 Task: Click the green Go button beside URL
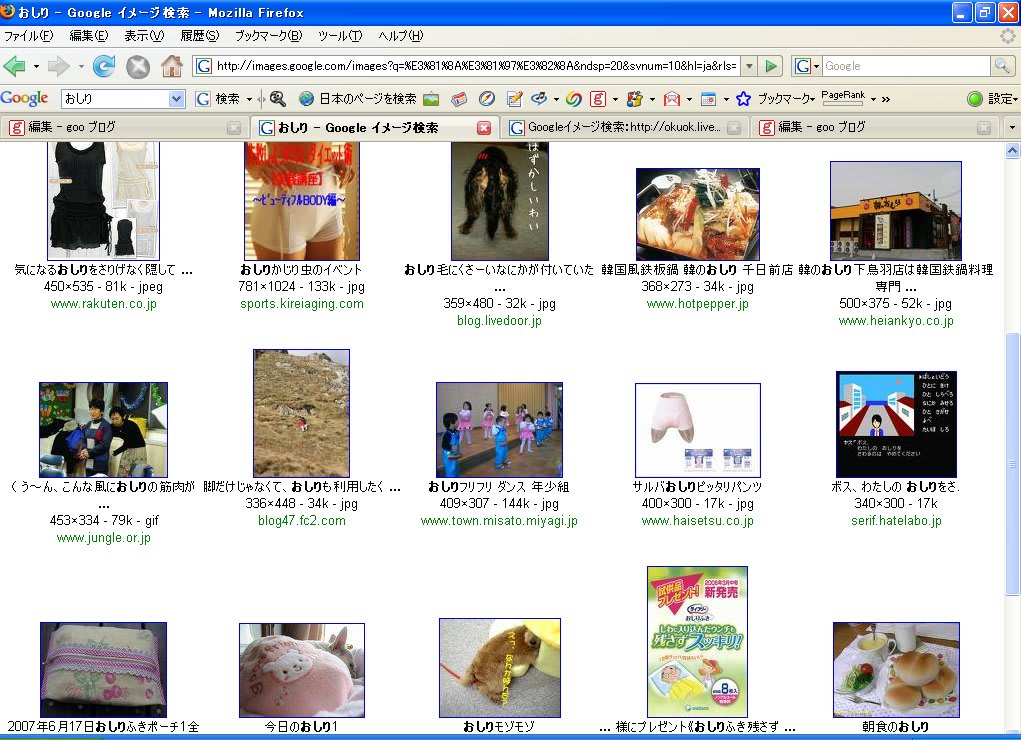770,66
